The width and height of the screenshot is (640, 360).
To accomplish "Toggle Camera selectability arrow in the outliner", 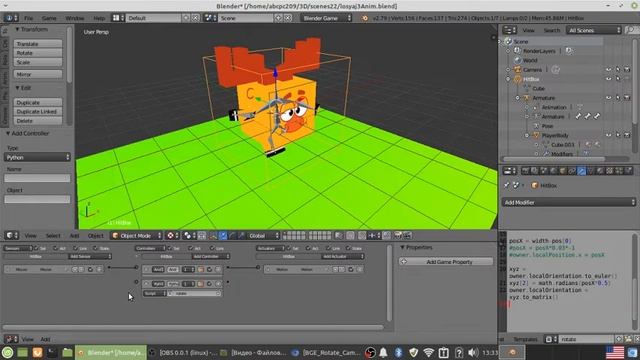I will 618,70.
